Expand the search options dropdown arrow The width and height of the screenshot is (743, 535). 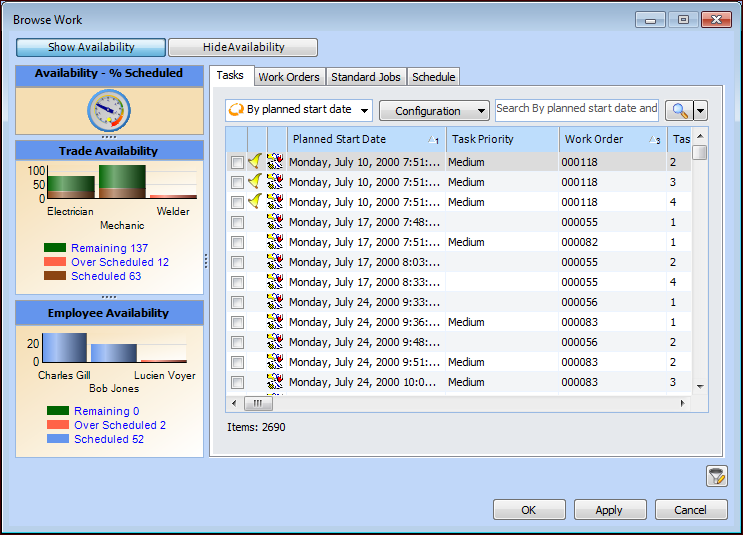click(700, 111)
